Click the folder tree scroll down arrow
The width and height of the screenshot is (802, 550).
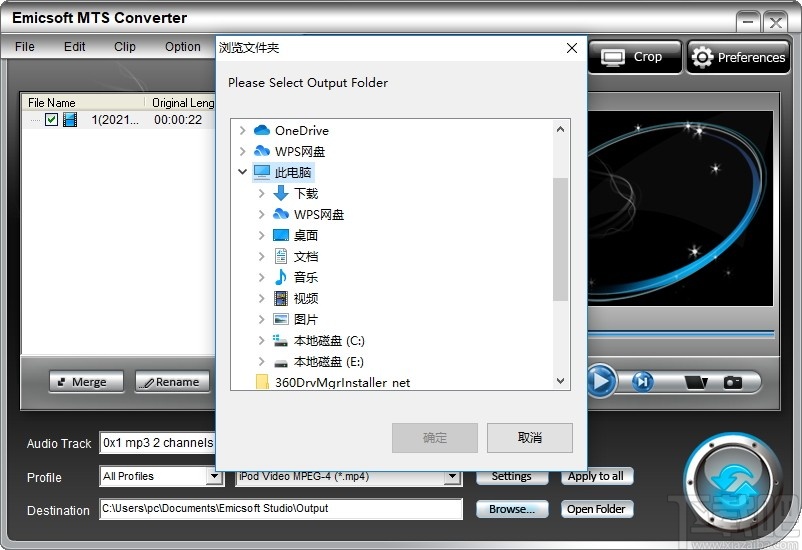561,381
